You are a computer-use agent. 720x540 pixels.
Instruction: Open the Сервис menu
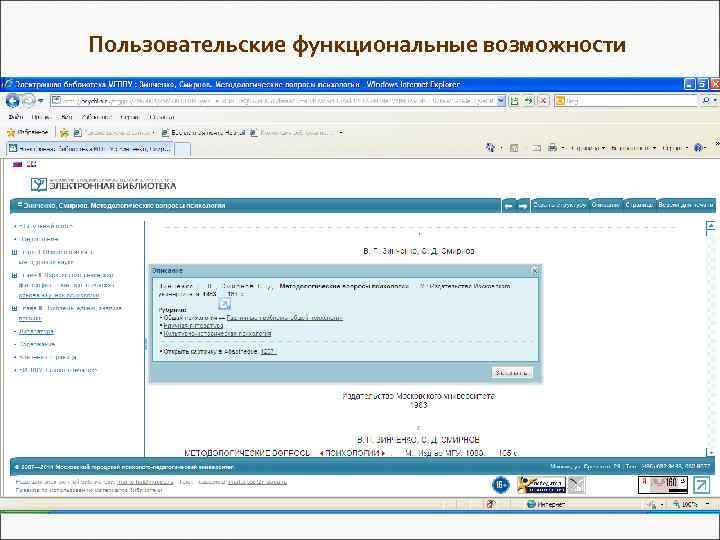(129, 117)
